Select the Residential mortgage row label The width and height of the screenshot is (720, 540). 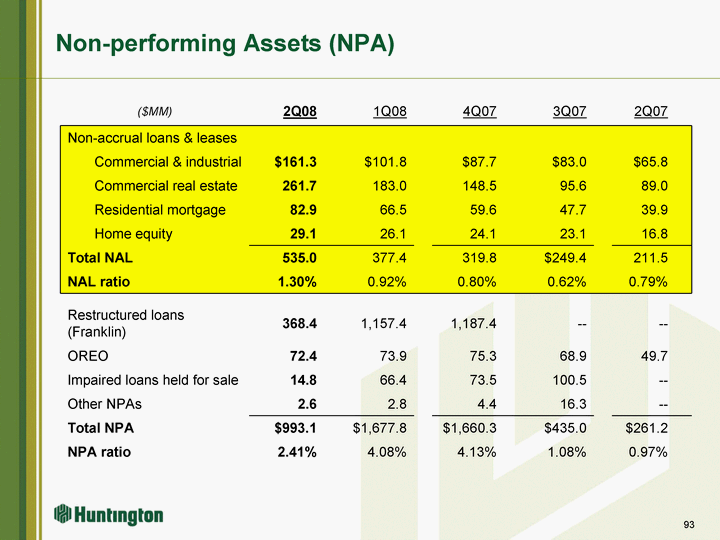tap(160, 210)
